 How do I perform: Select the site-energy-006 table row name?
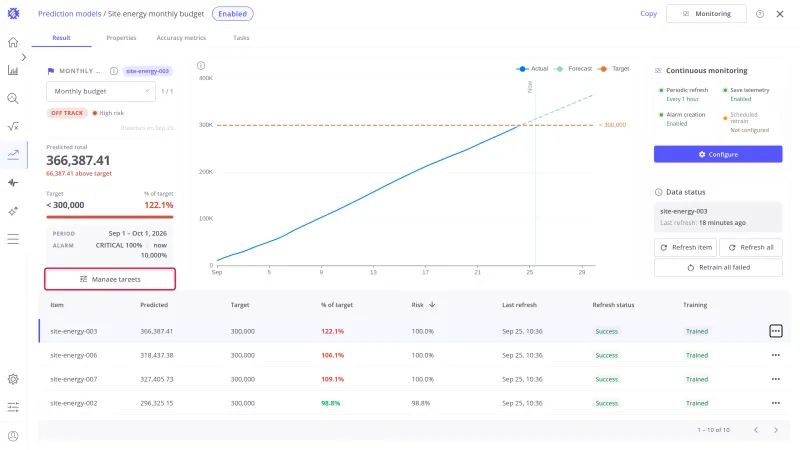(x=73, y=355)
